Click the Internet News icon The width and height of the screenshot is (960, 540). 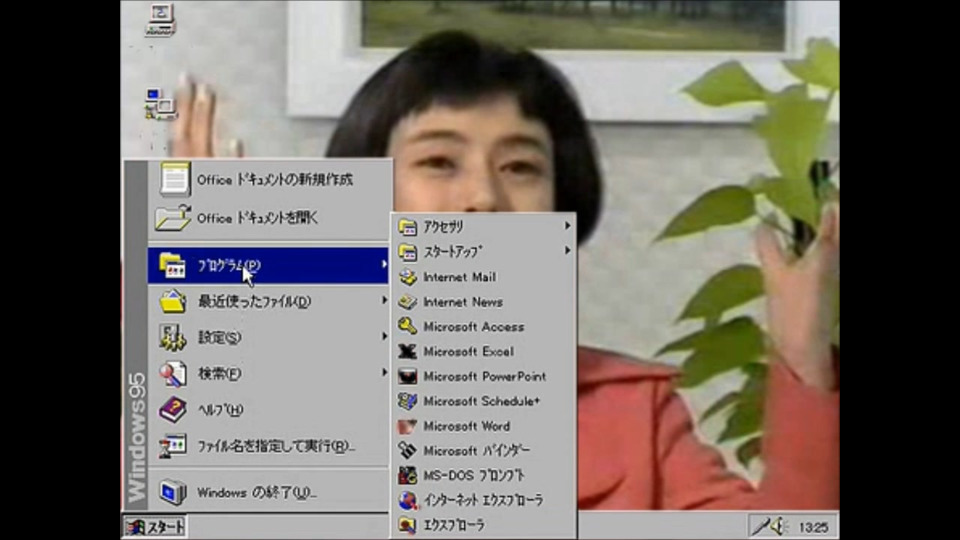point(408,302)
